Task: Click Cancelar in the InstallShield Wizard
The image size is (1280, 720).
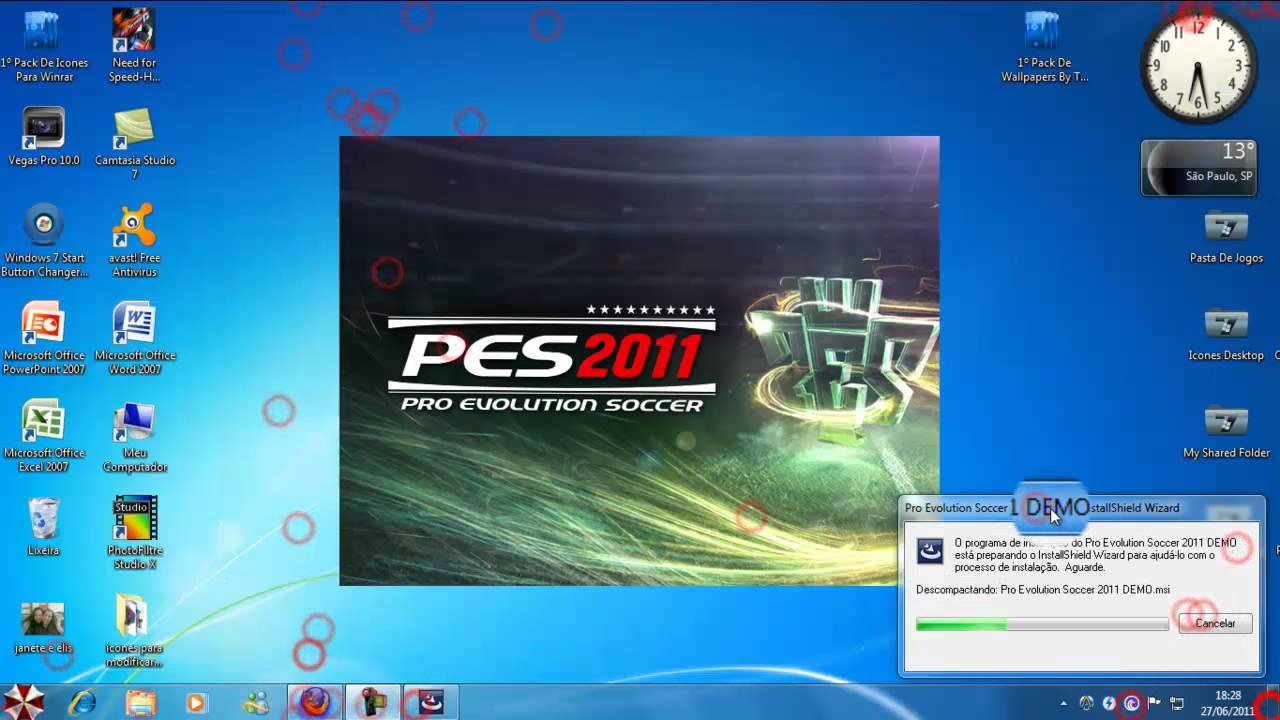Action: pyautogui.click(x=1215, y=623)
